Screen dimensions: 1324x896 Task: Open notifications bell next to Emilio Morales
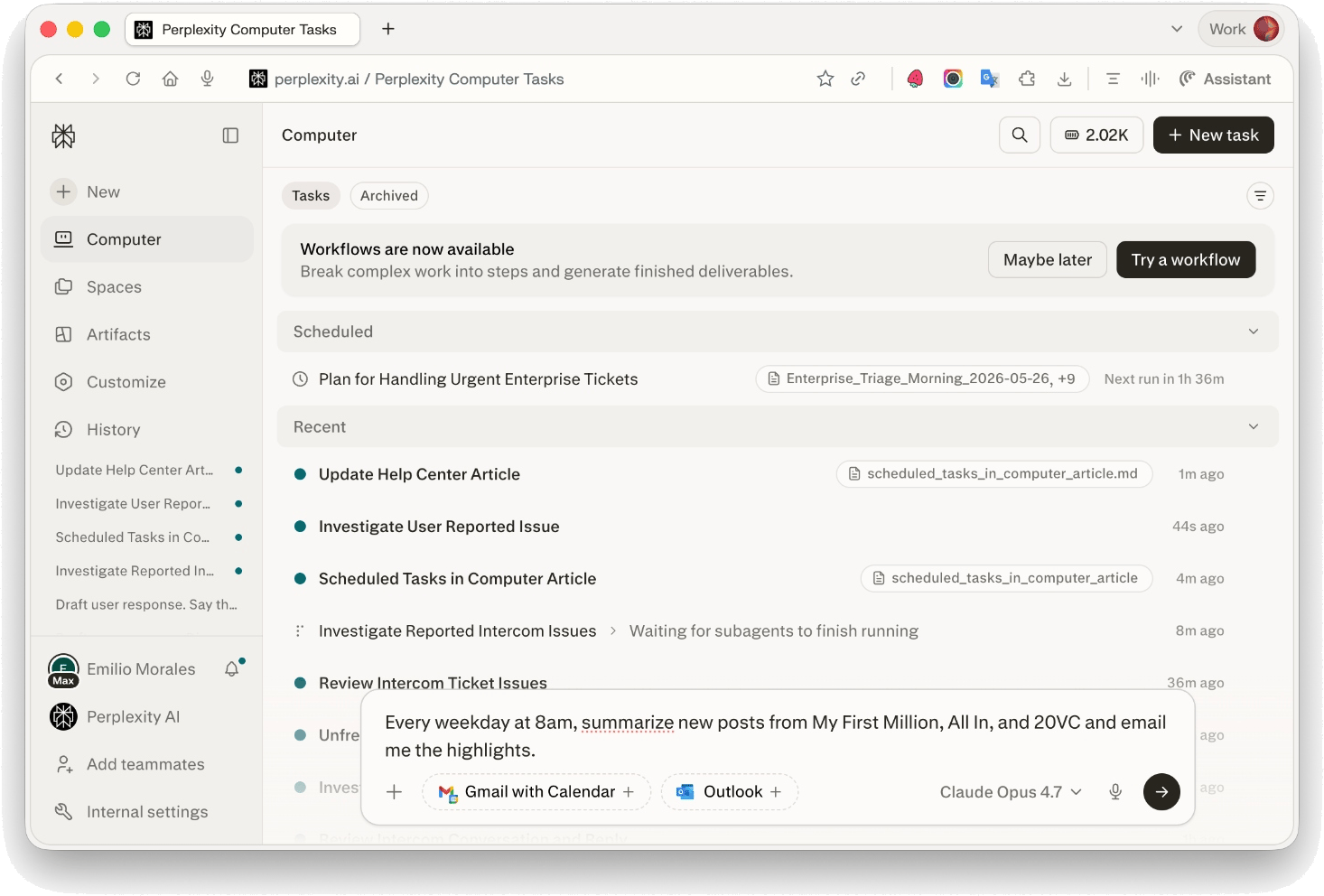(x=232, y=668)
